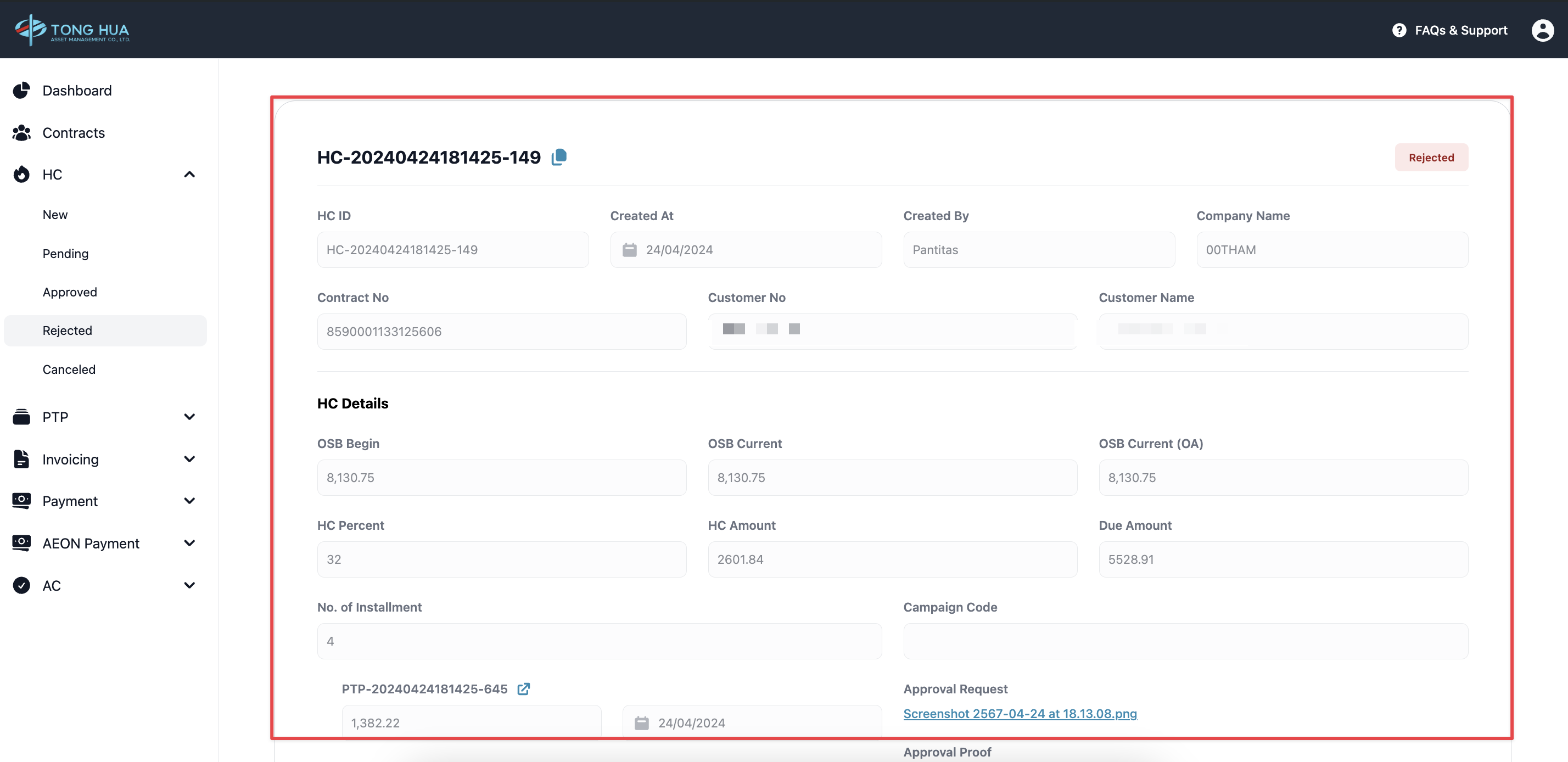Click the Invoicing document icon
The height and width of the screenshot is (762, 1568).
tap(21, 459)
